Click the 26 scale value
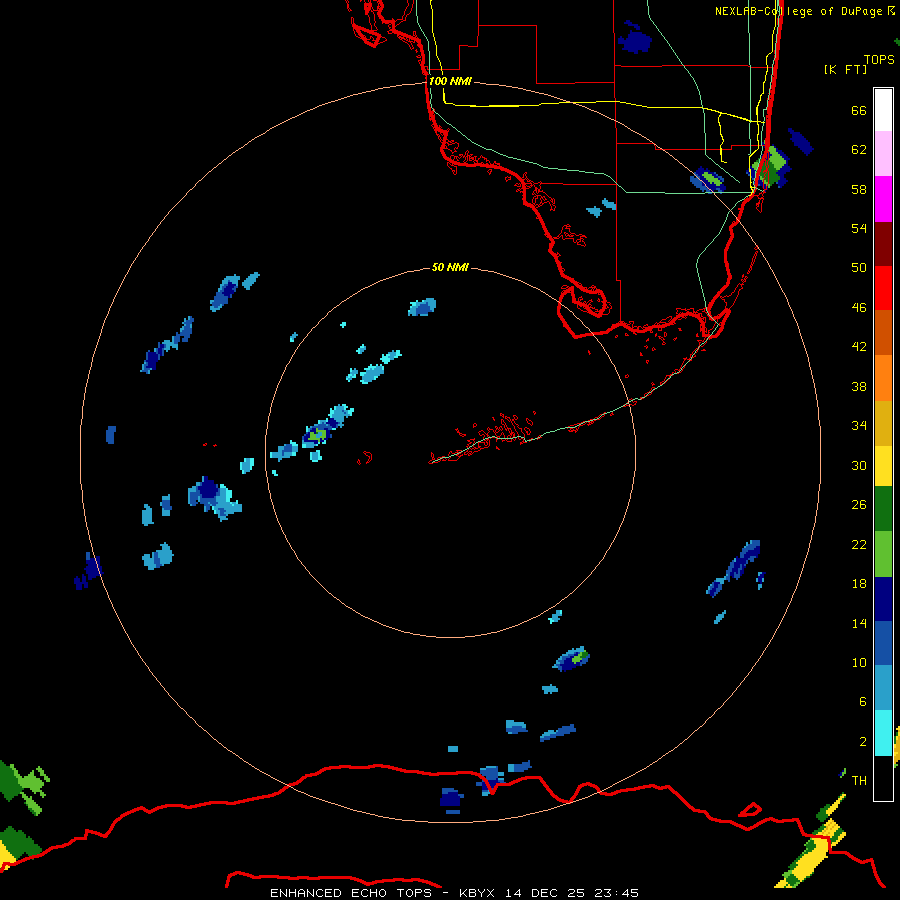 coord(859,505)
